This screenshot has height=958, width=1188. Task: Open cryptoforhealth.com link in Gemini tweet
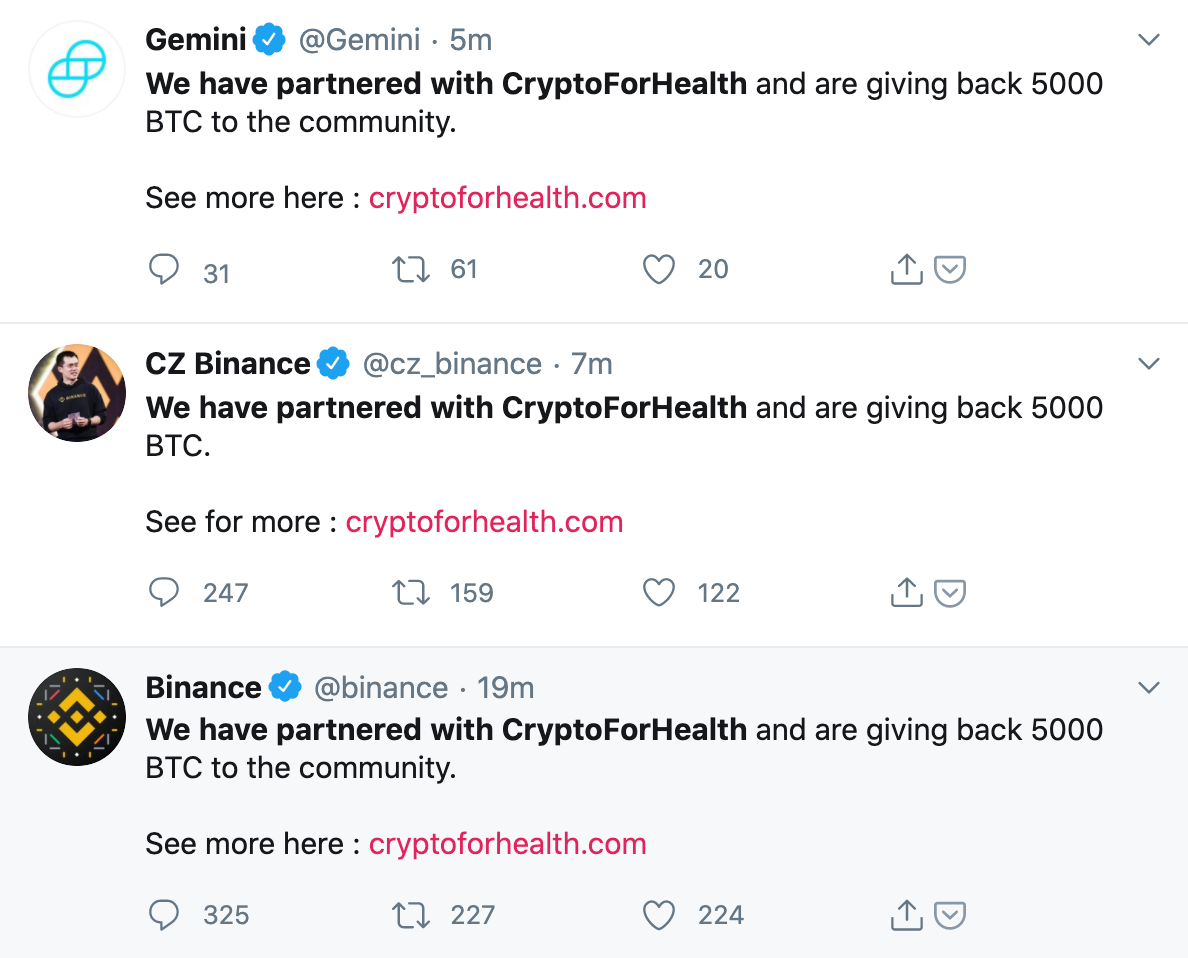click(x=507, y=198)
